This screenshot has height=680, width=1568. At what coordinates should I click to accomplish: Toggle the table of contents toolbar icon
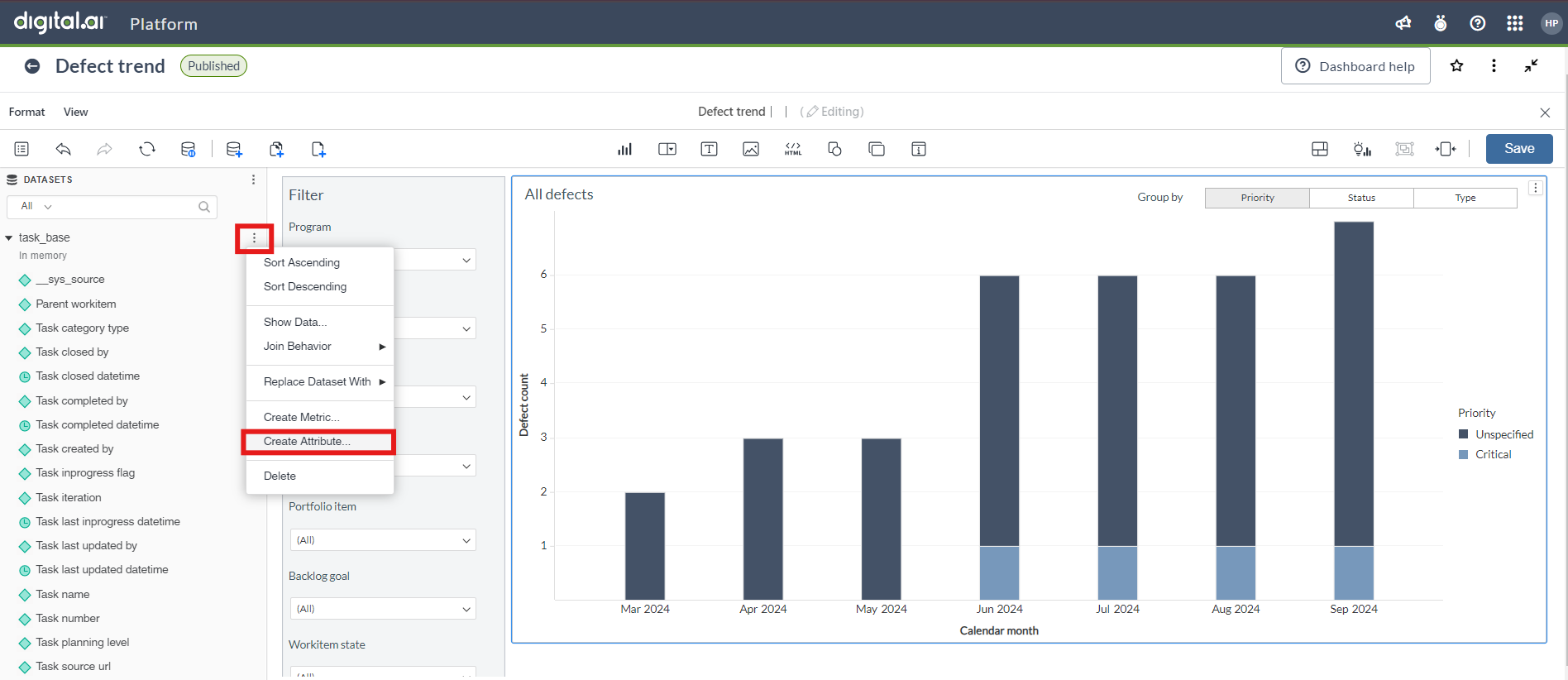coord(22,149)
